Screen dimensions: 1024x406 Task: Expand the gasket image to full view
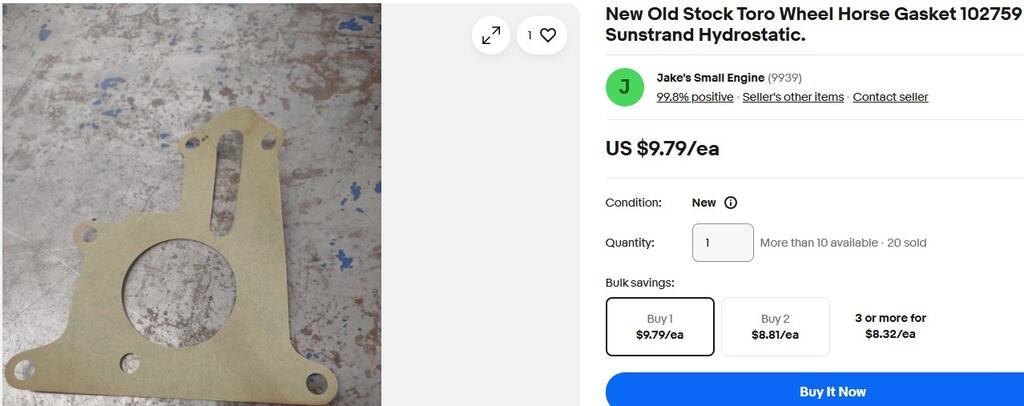pos(491,36)
